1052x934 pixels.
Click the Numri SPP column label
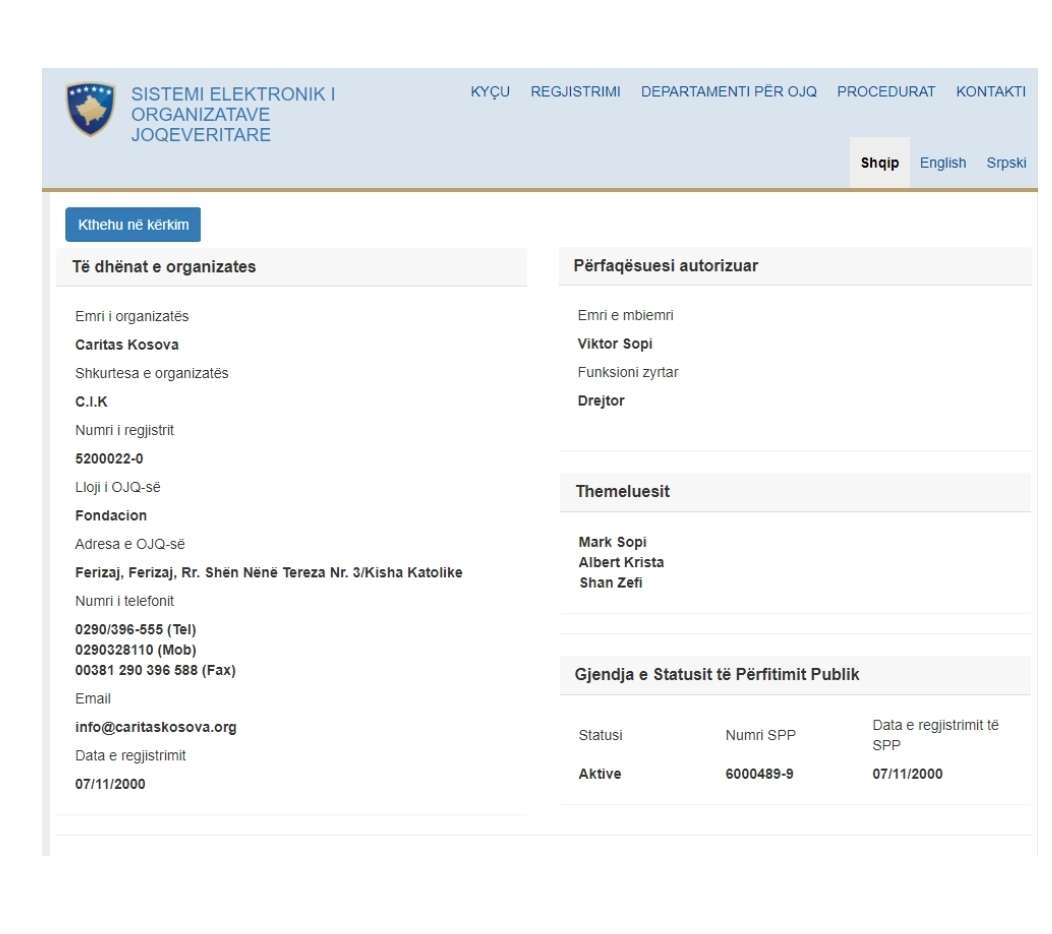pos(760,735)
